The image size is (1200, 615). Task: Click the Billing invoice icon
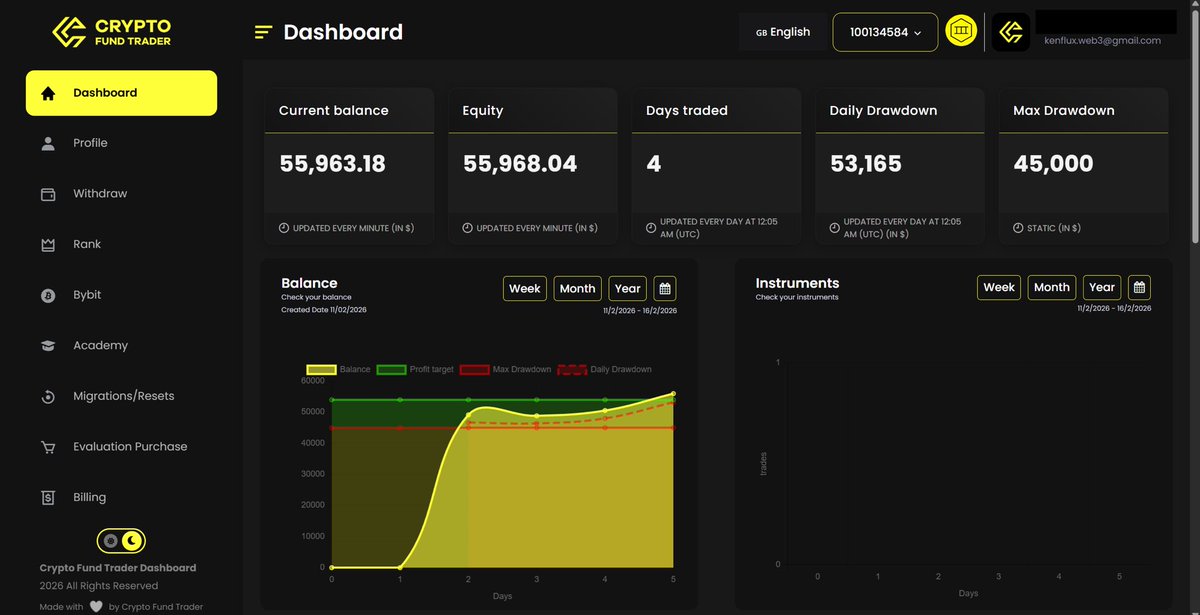(x=48, y=497)
